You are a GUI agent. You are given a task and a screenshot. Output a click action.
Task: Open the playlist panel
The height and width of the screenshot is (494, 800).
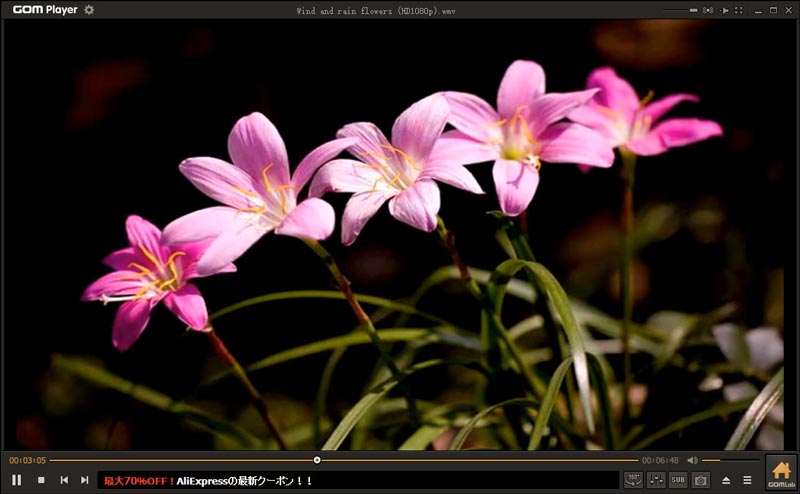click(747, 481)
